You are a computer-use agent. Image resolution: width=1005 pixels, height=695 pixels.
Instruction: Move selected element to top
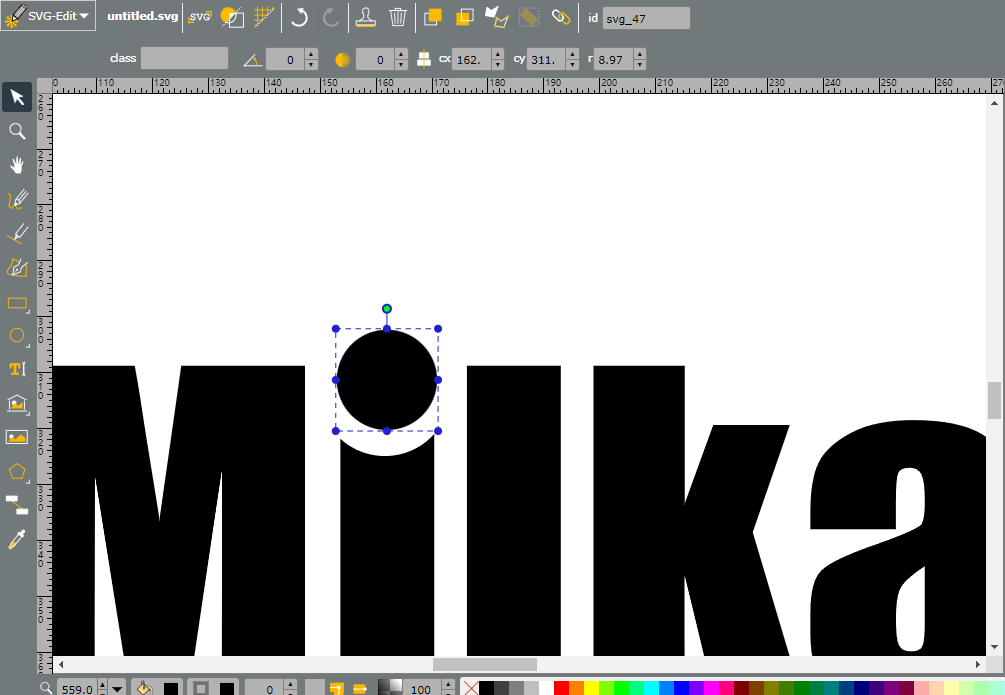433,17
